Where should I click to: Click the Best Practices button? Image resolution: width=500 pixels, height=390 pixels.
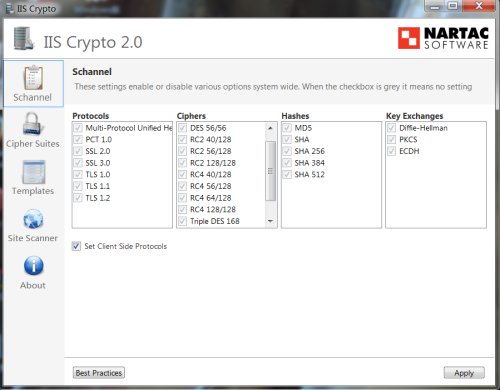[x=99, y=373]
